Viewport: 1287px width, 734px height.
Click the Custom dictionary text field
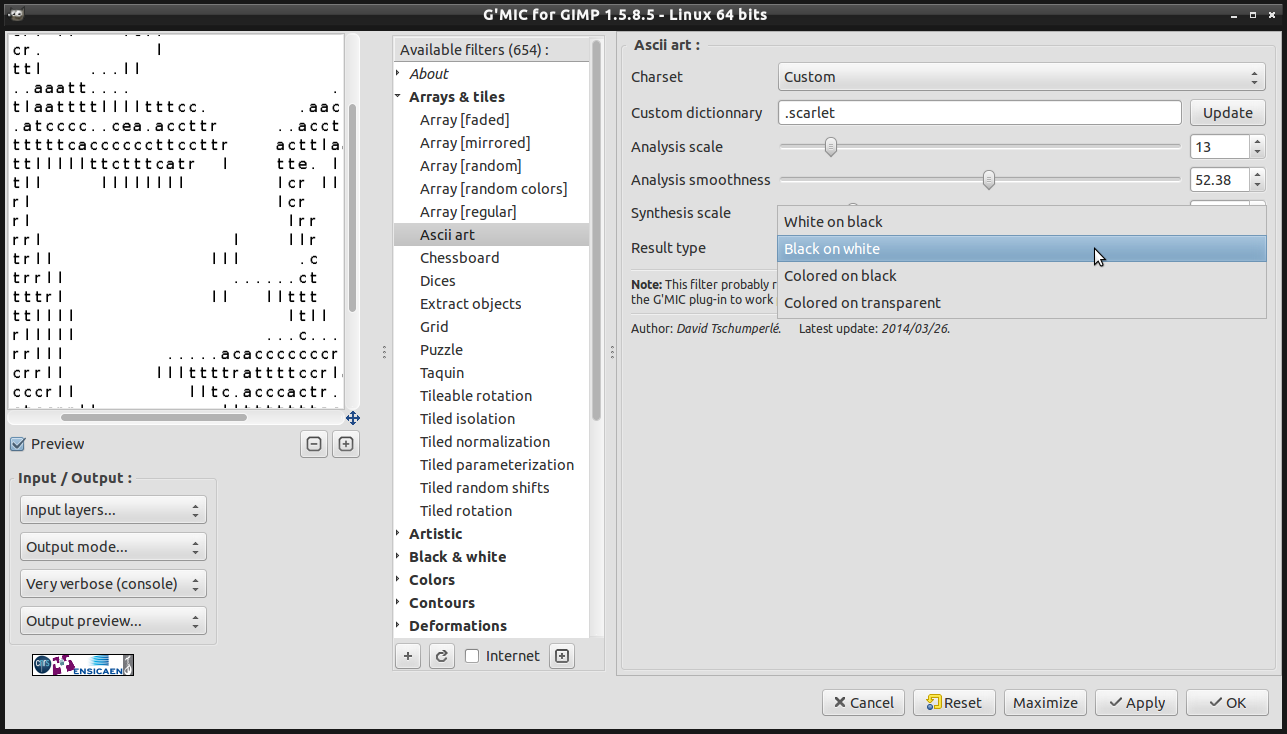[980, 113]
